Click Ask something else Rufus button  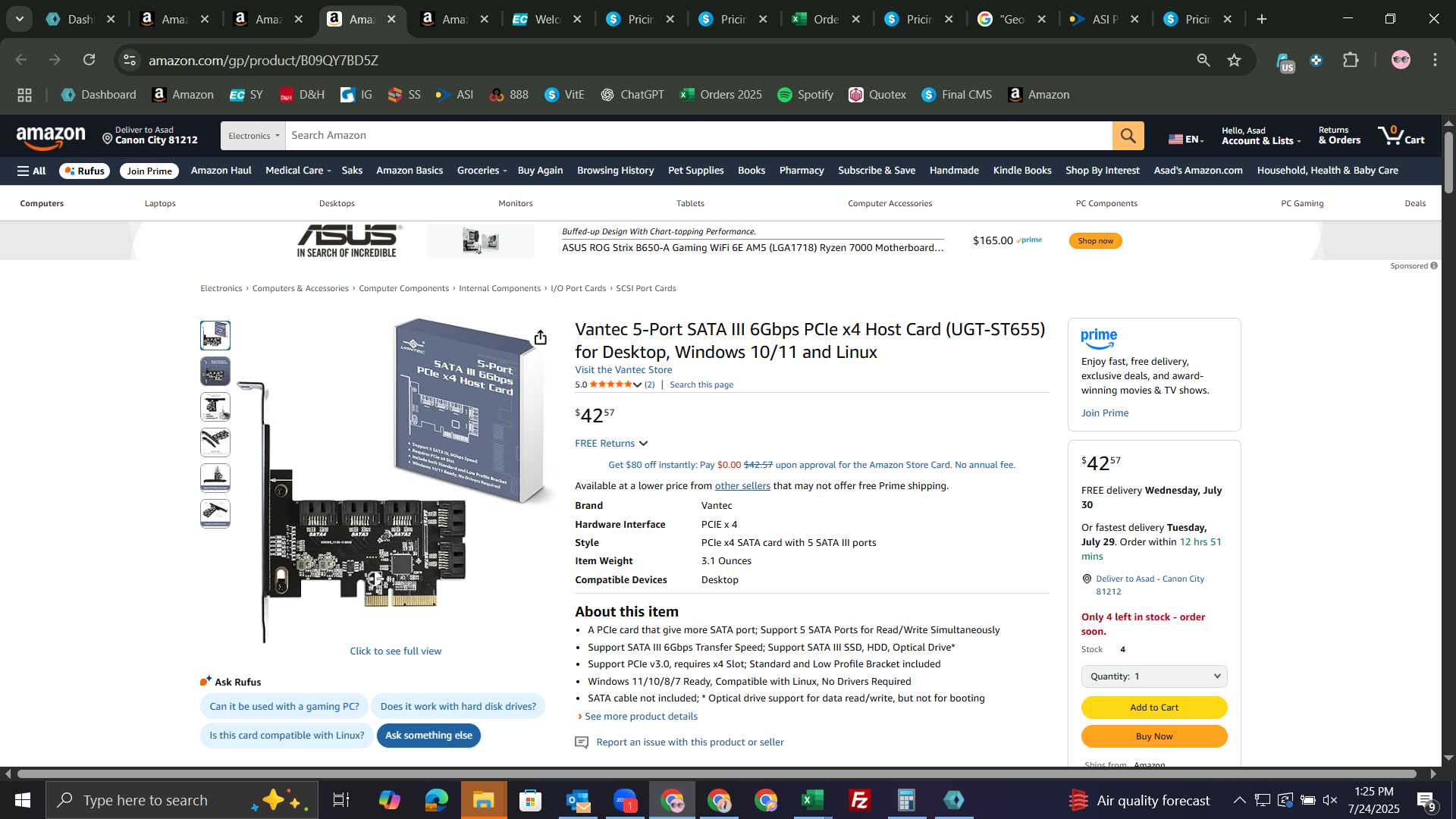click(x=428, y=736)
